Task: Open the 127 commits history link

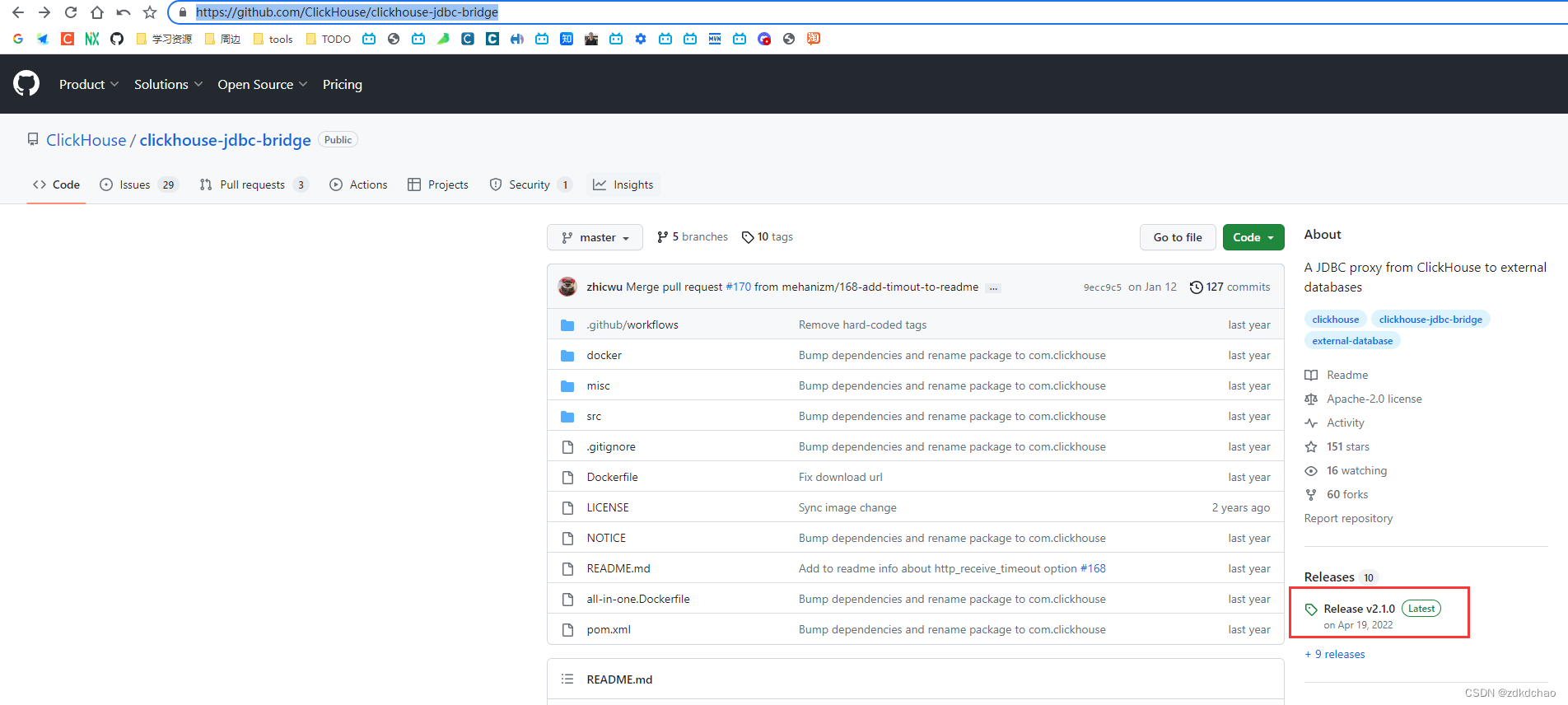Action: 1230,287
